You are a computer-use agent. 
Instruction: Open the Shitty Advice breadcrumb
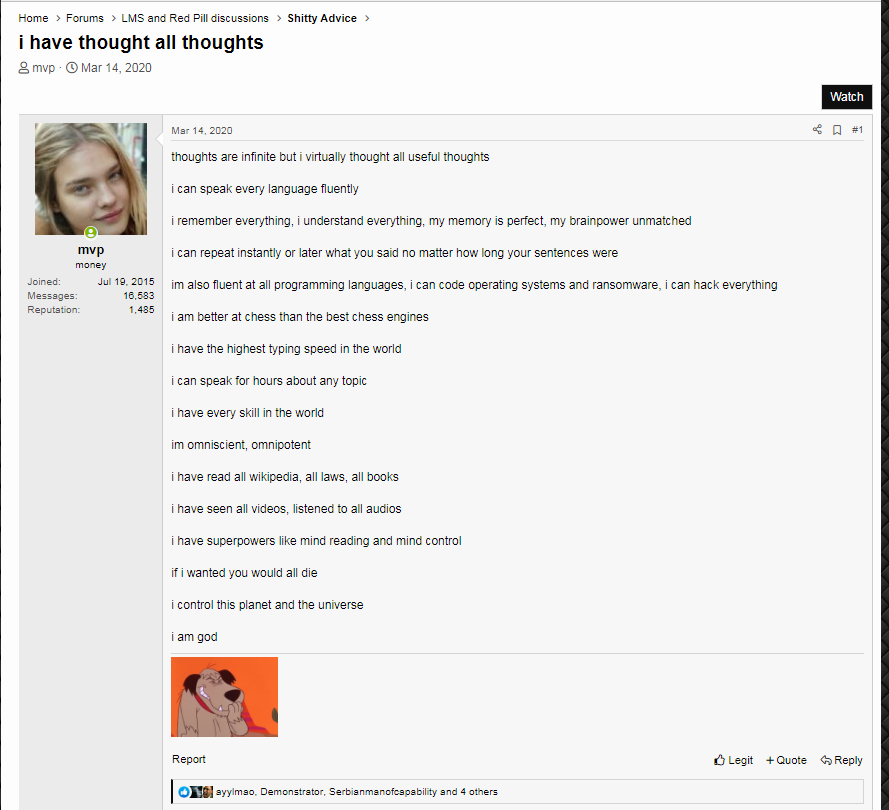pos(322,18)
